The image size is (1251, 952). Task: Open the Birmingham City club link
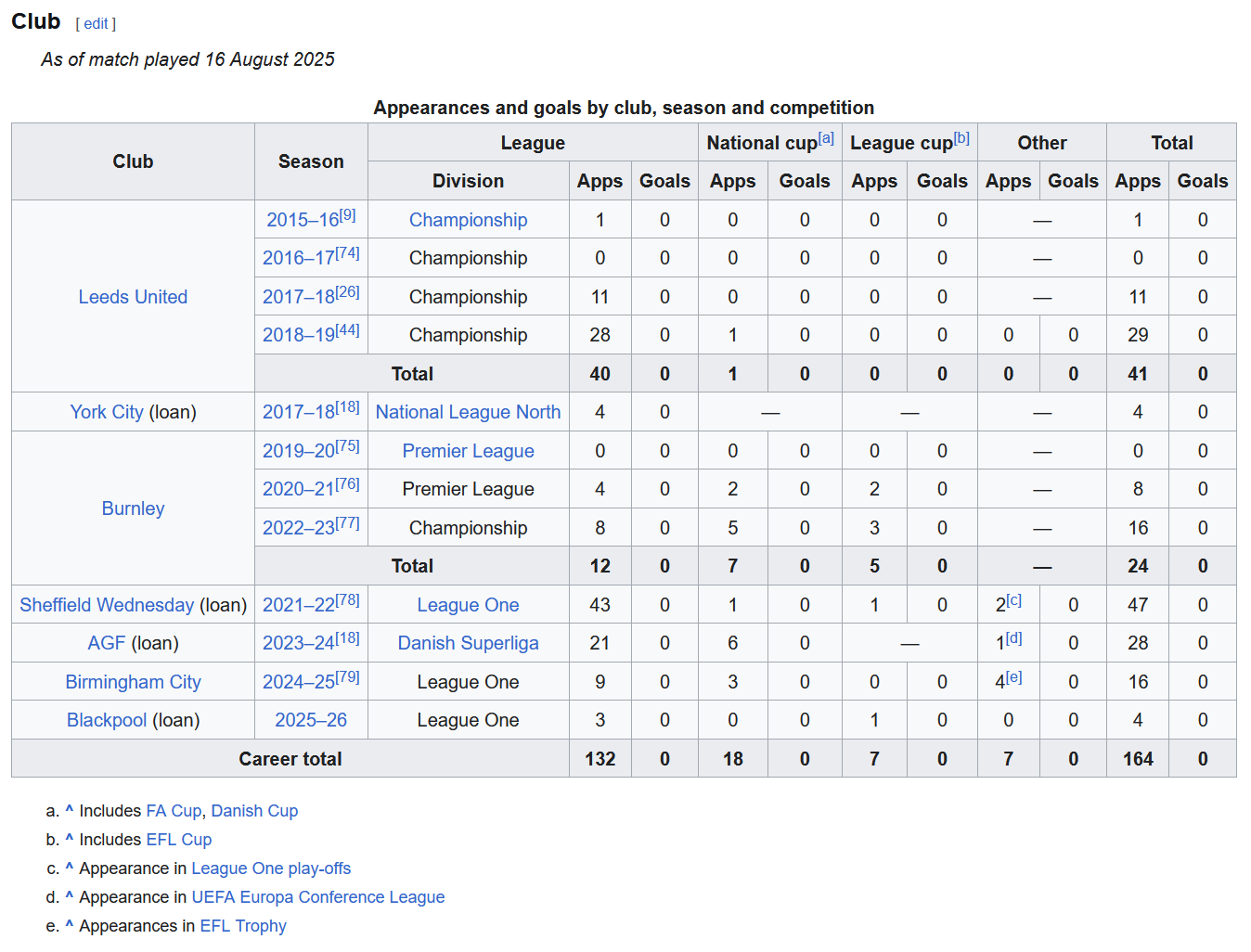(133, 682)
